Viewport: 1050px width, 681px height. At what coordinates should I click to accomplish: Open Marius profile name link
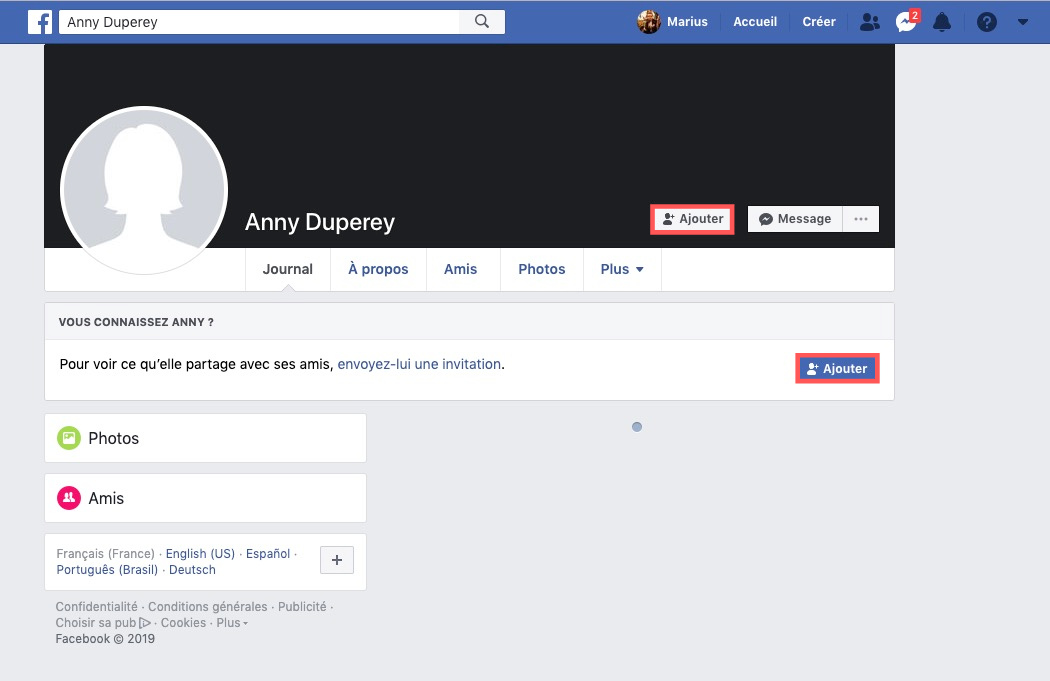click(687, 22)
